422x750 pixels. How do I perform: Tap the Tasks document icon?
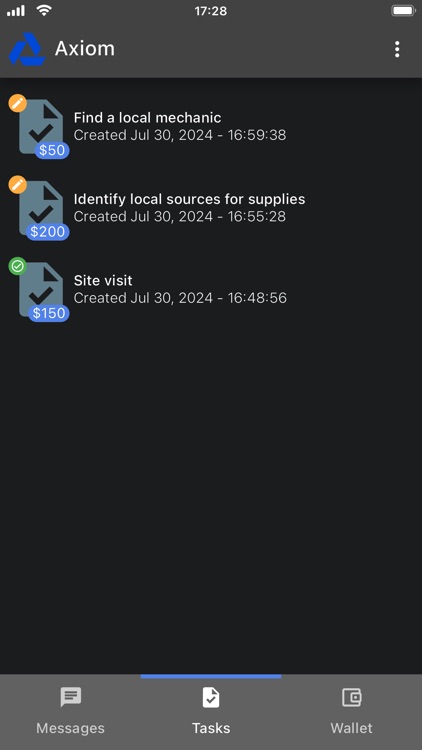coord(211,697)
